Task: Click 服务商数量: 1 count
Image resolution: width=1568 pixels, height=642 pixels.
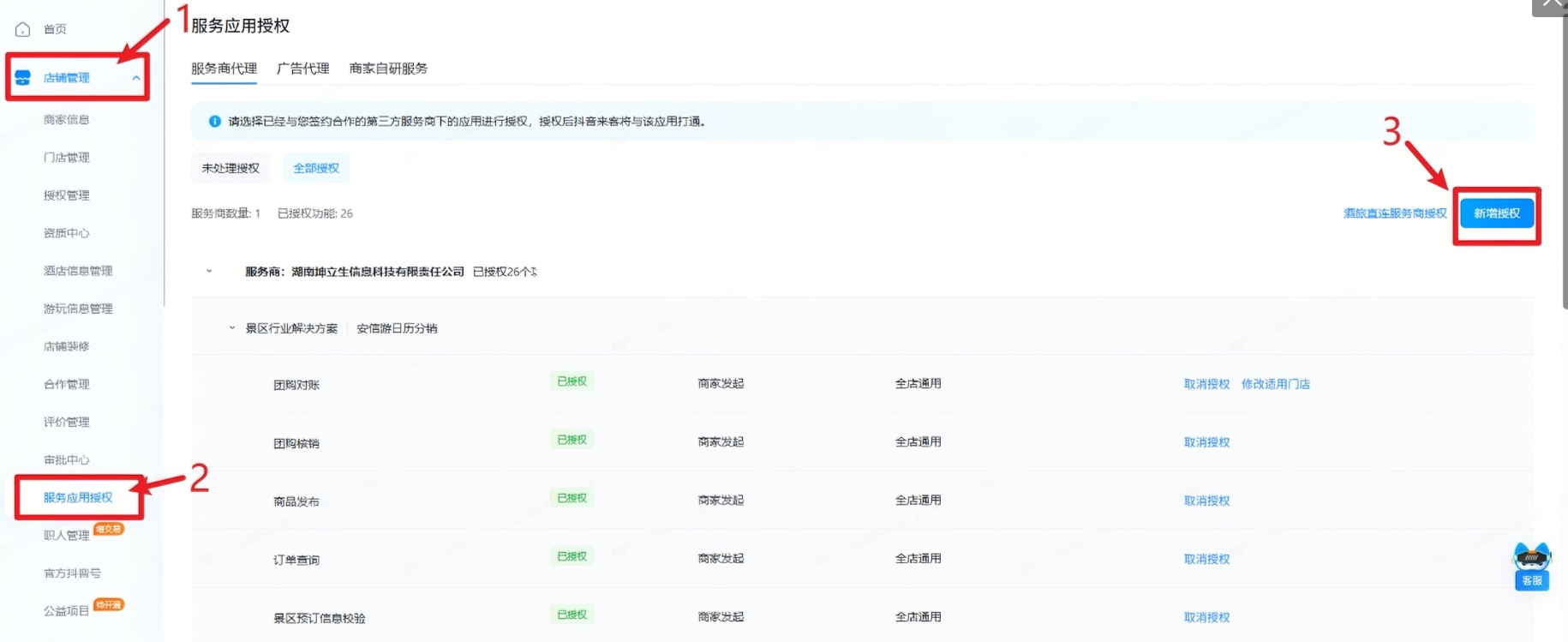Action: point(225,213)
